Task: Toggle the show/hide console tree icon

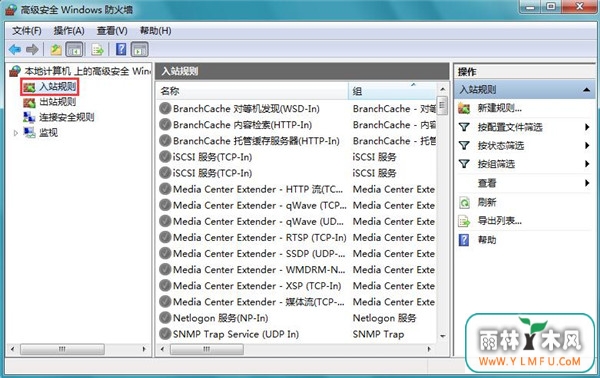Action: pos(74,49)
